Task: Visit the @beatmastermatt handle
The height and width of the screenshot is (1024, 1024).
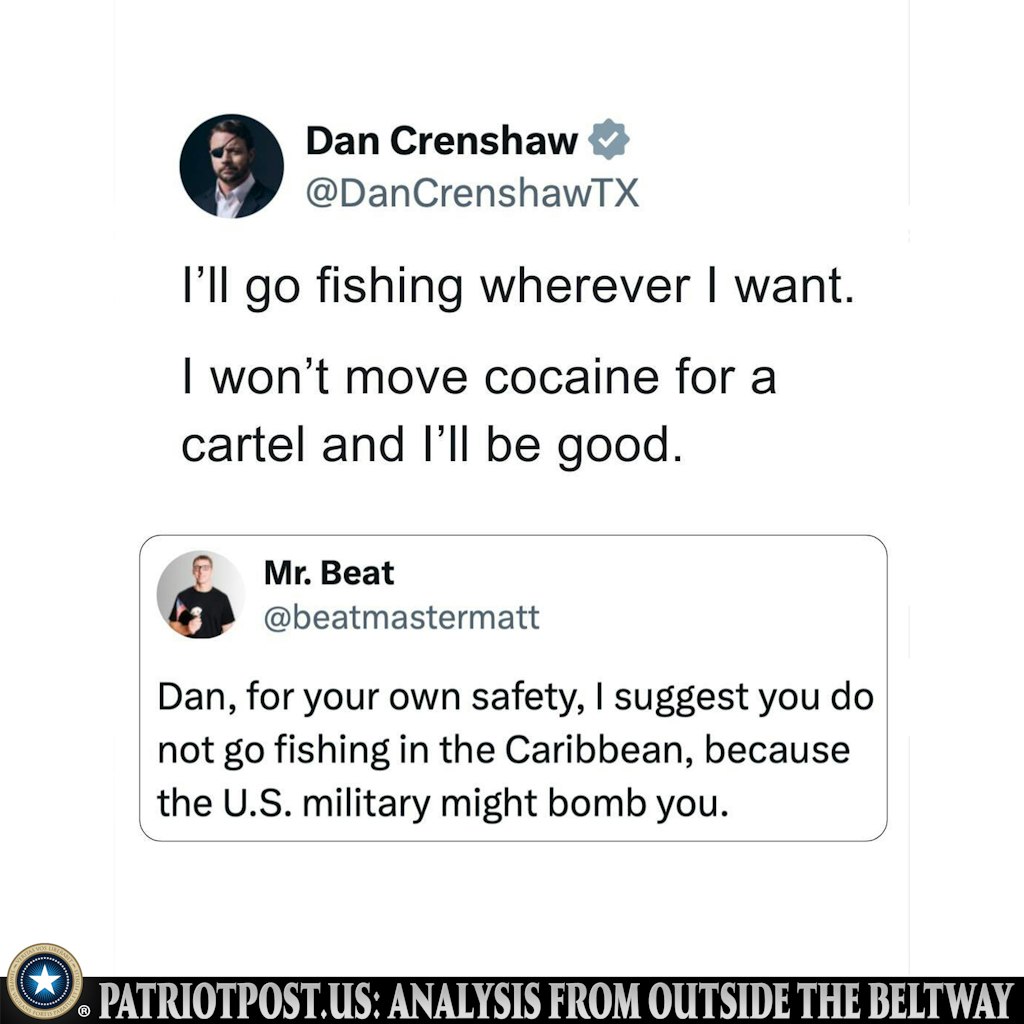Action: point(402,617)
